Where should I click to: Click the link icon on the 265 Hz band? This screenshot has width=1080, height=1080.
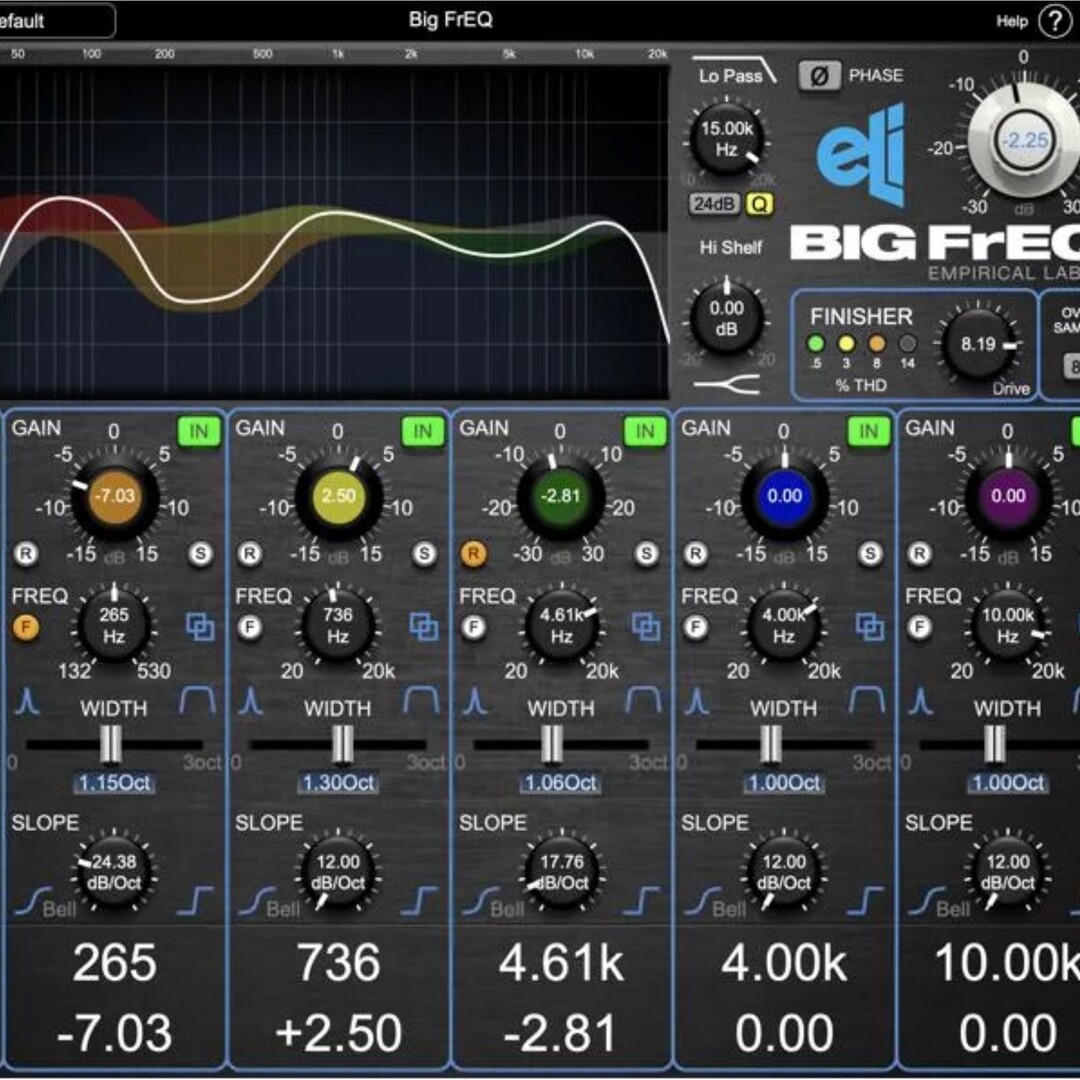200,627
